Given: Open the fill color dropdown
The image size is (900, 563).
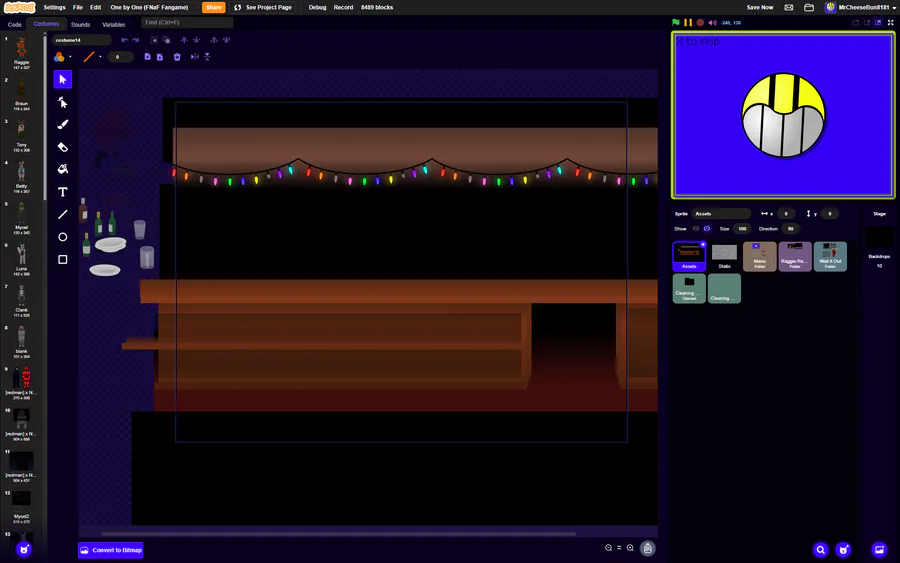Looking at the screenshot, I should point(63,57).
